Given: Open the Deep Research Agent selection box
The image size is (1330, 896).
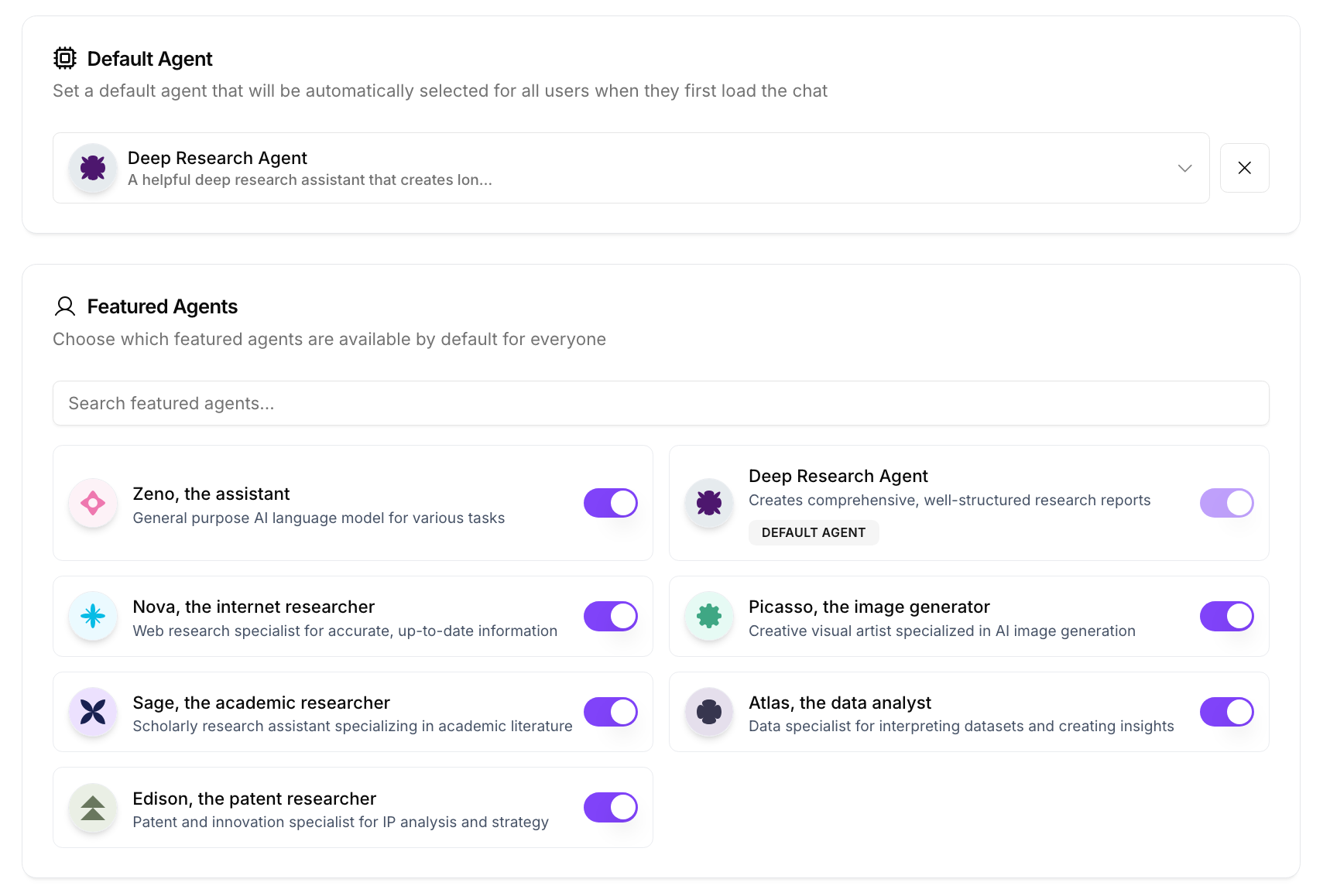Looking at the screenshot, I should [619, 168].
